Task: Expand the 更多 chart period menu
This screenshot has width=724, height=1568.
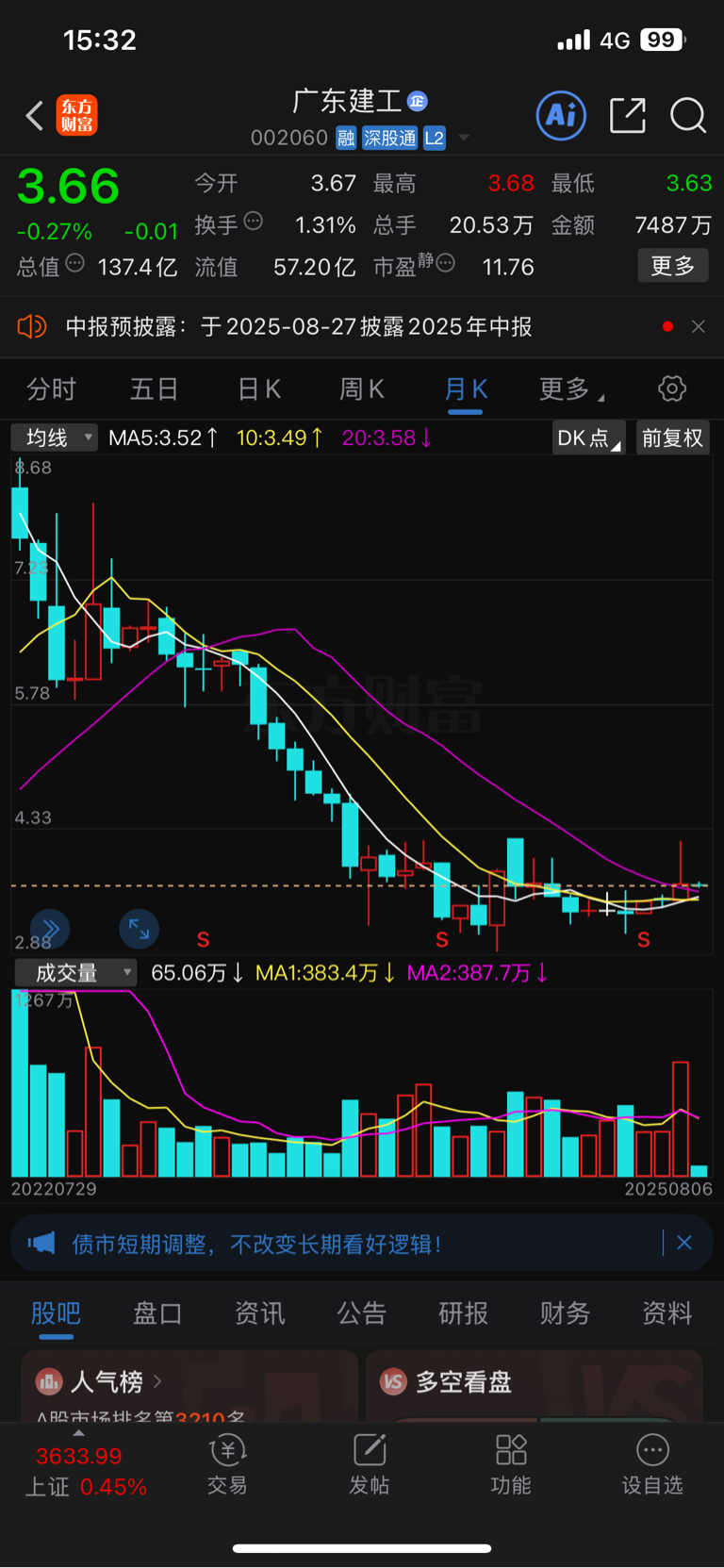Action: coord(571,388)
